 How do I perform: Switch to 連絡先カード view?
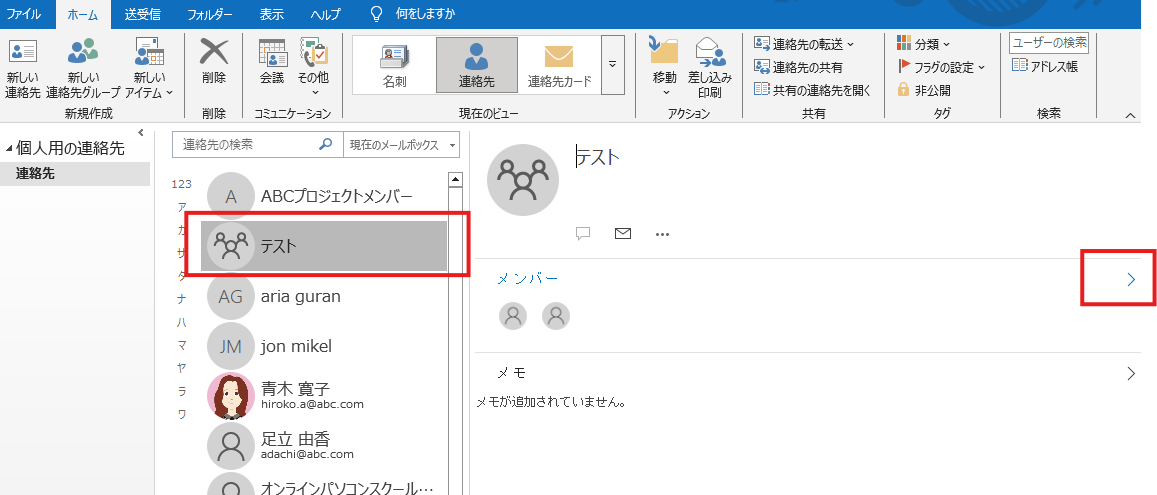click(559, 65)
